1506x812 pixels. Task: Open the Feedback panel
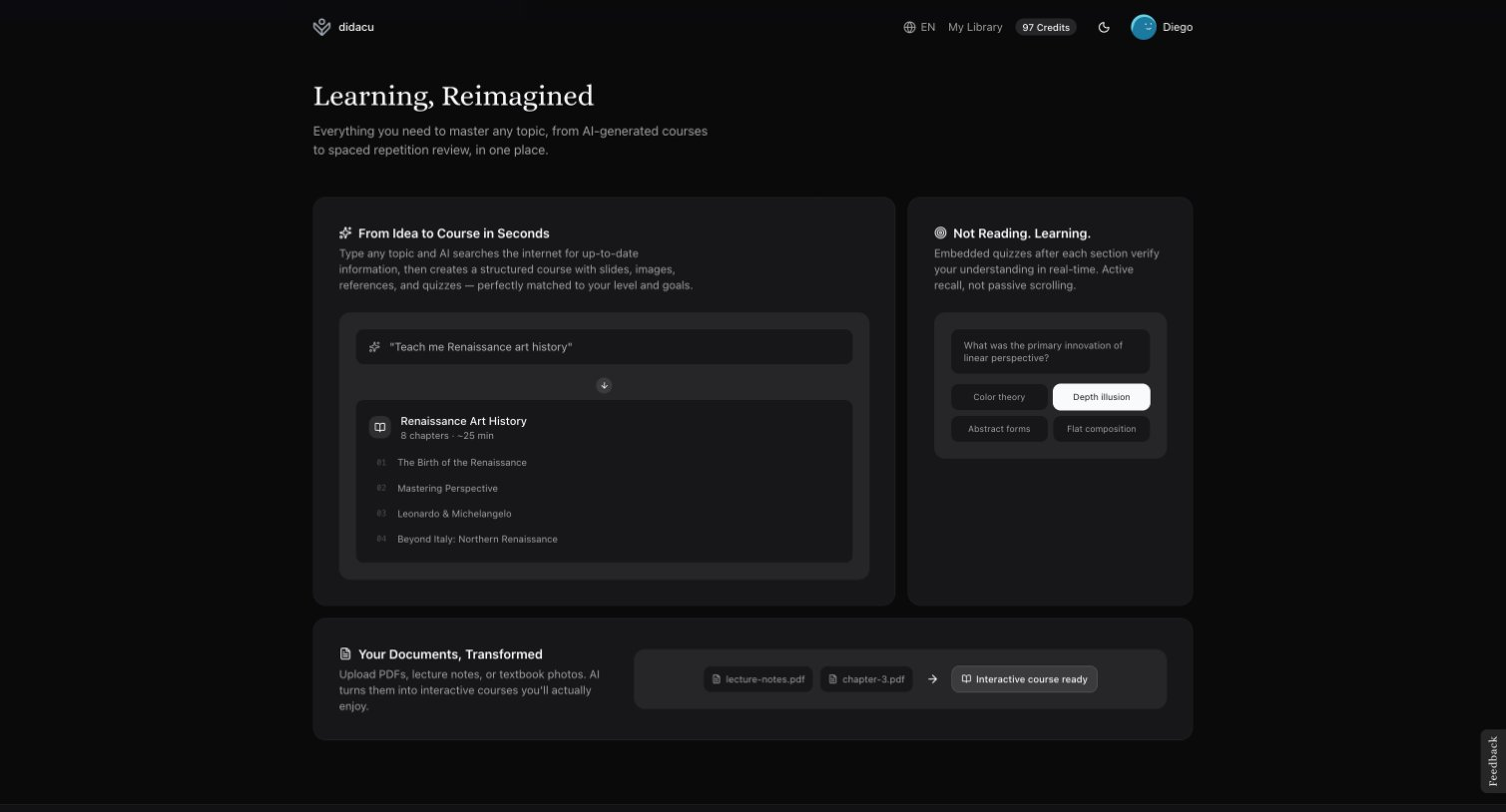click(1492, 760)
